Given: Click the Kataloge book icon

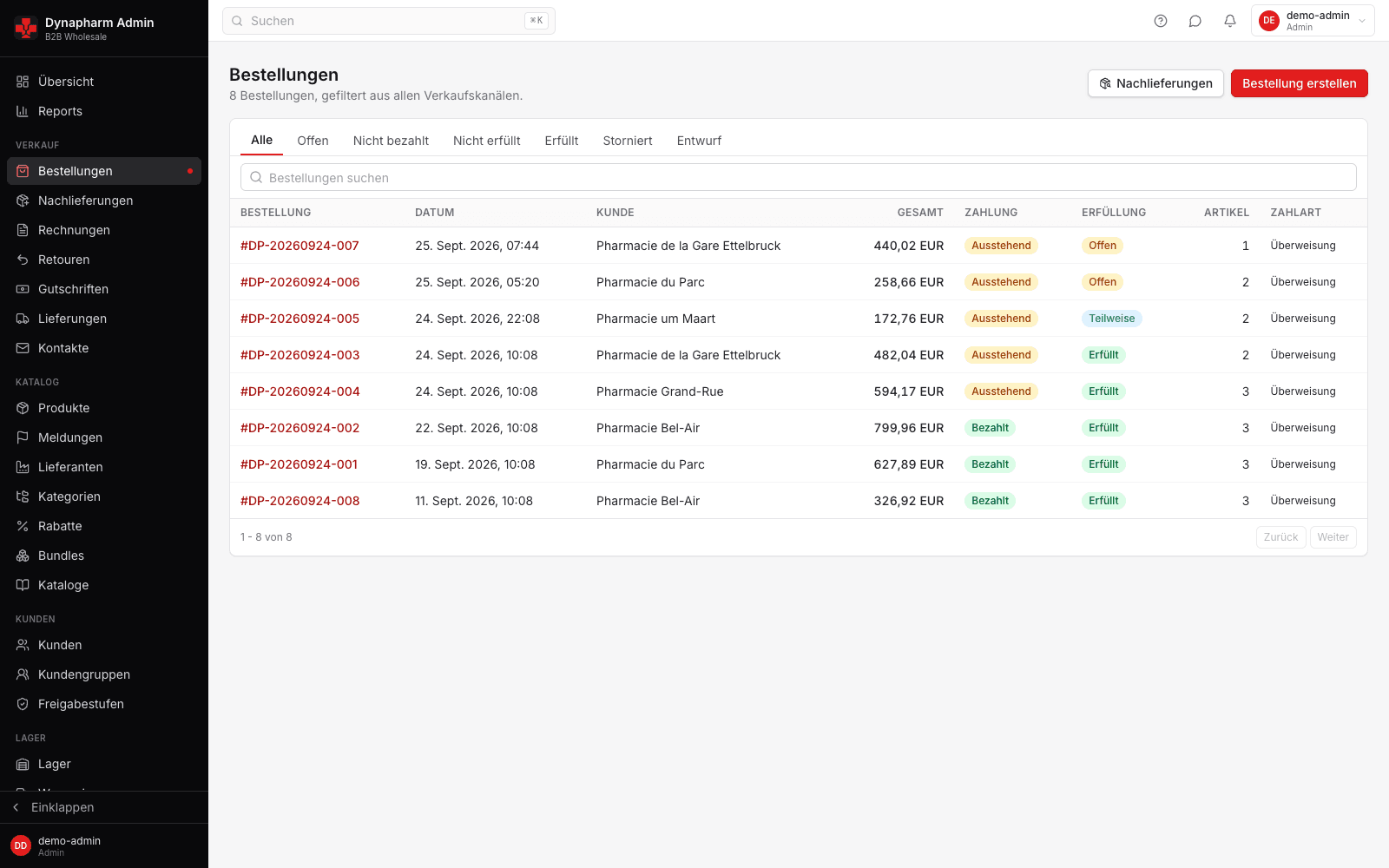Looking at the screenshot, I should [x=23, y=585].
